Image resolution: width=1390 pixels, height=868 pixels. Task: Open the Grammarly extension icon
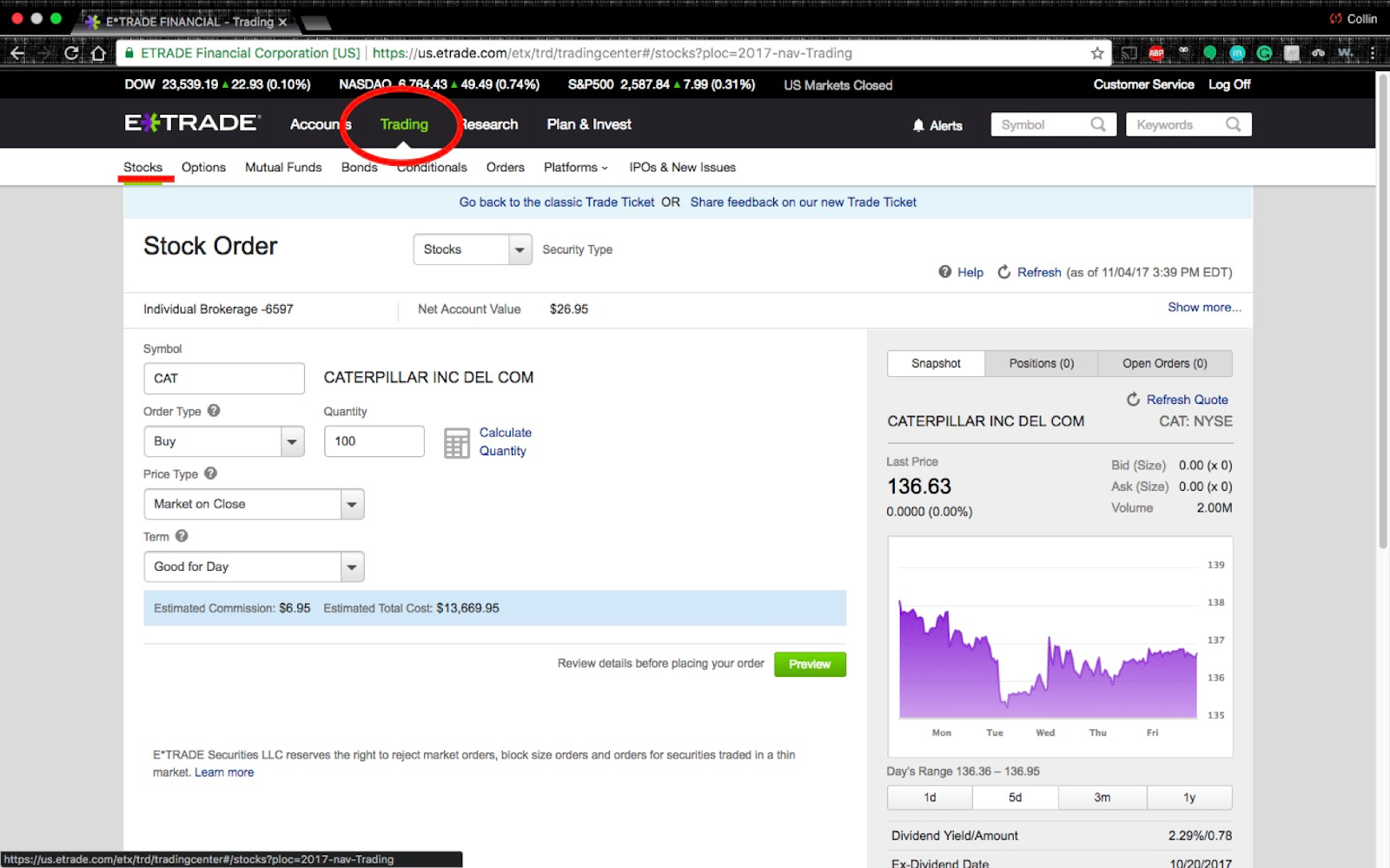click(1264, 53)
